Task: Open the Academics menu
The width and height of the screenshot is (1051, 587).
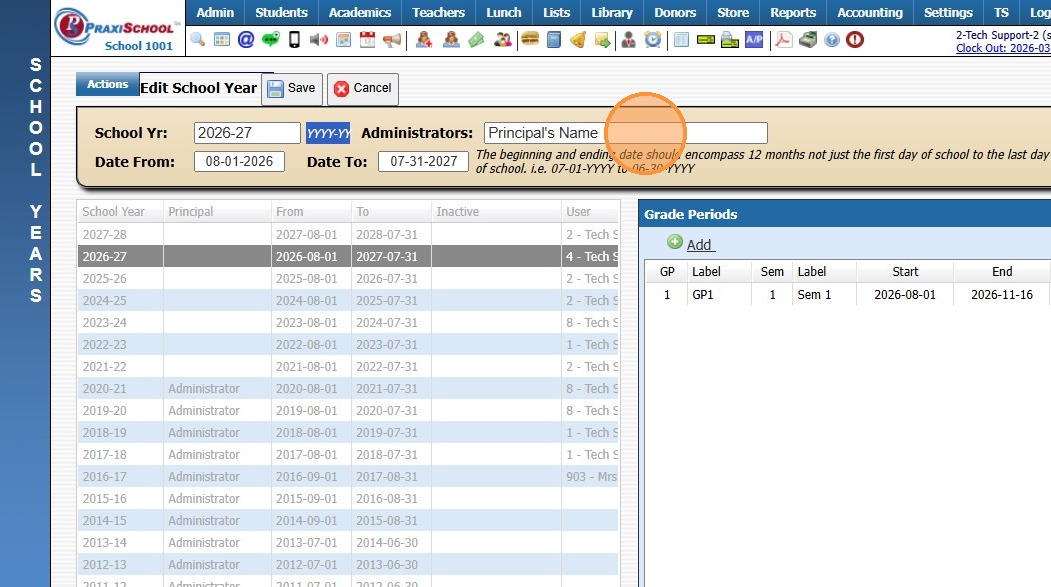Action: [360, 13]
